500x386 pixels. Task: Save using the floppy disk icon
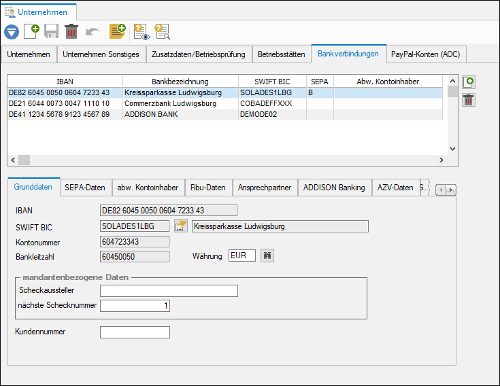[51, 32]
